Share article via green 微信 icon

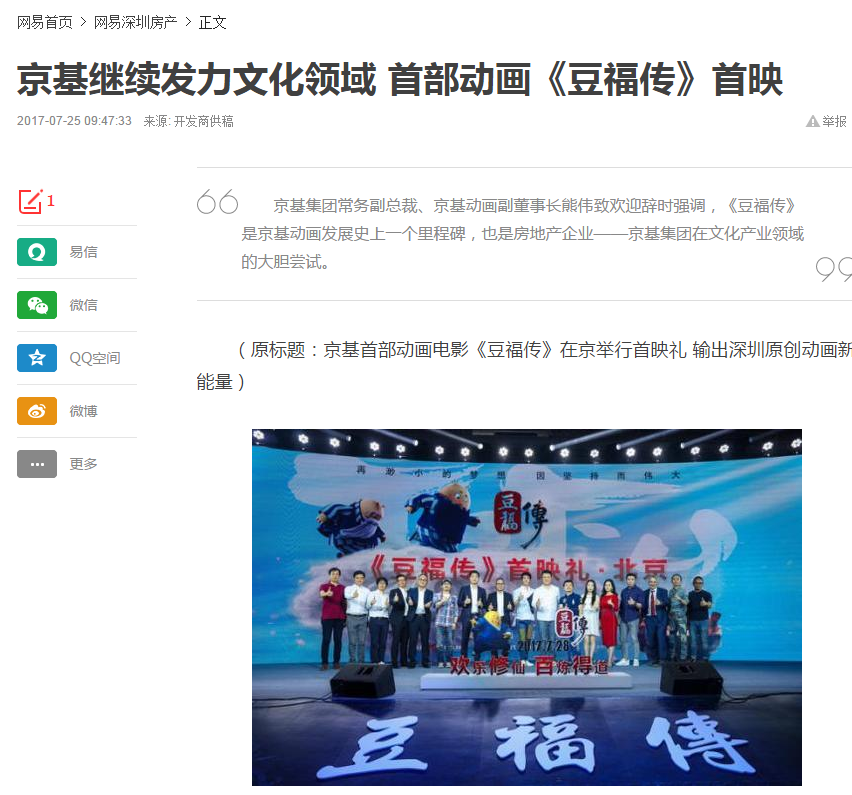click(37, 305)
